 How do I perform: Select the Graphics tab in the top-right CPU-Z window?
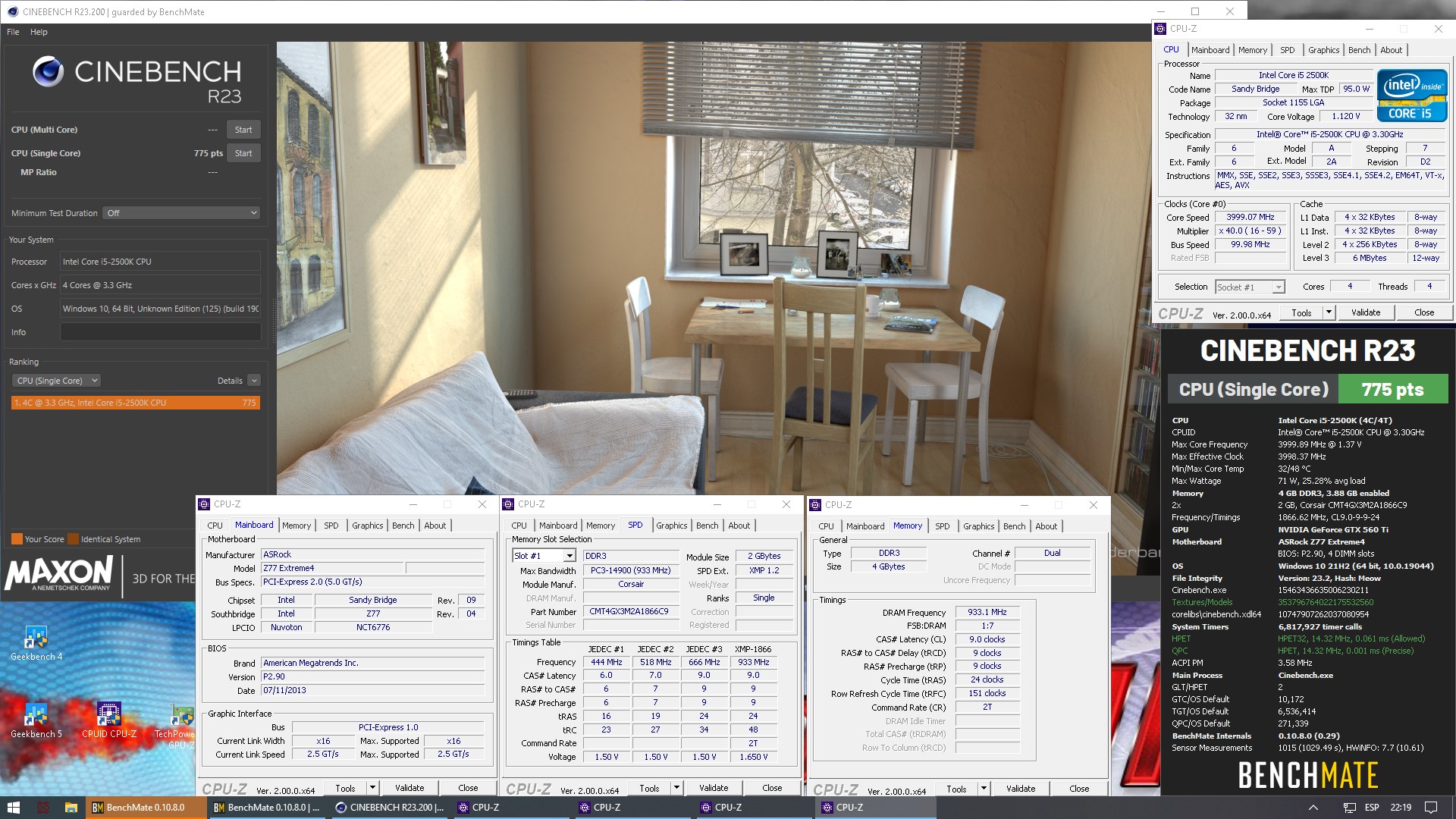(x=1323, y=50)
